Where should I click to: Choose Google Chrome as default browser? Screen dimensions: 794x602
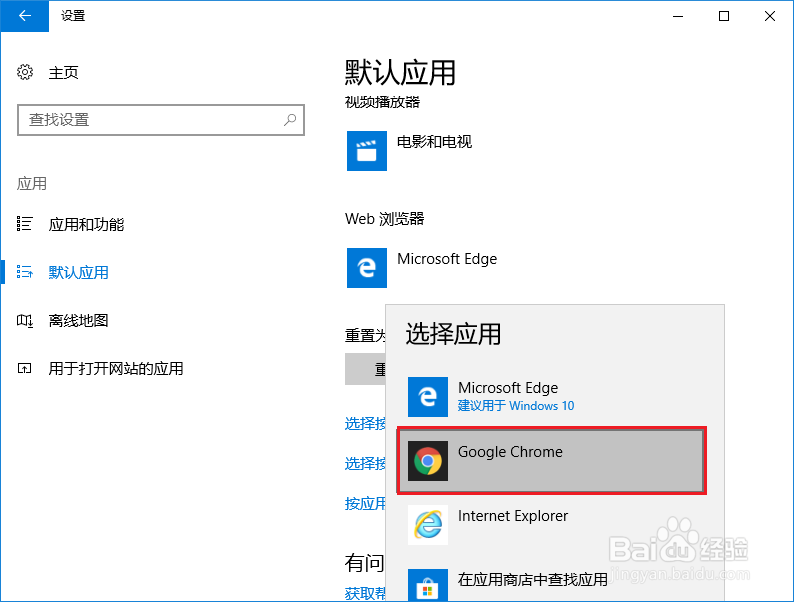[510, 452]
